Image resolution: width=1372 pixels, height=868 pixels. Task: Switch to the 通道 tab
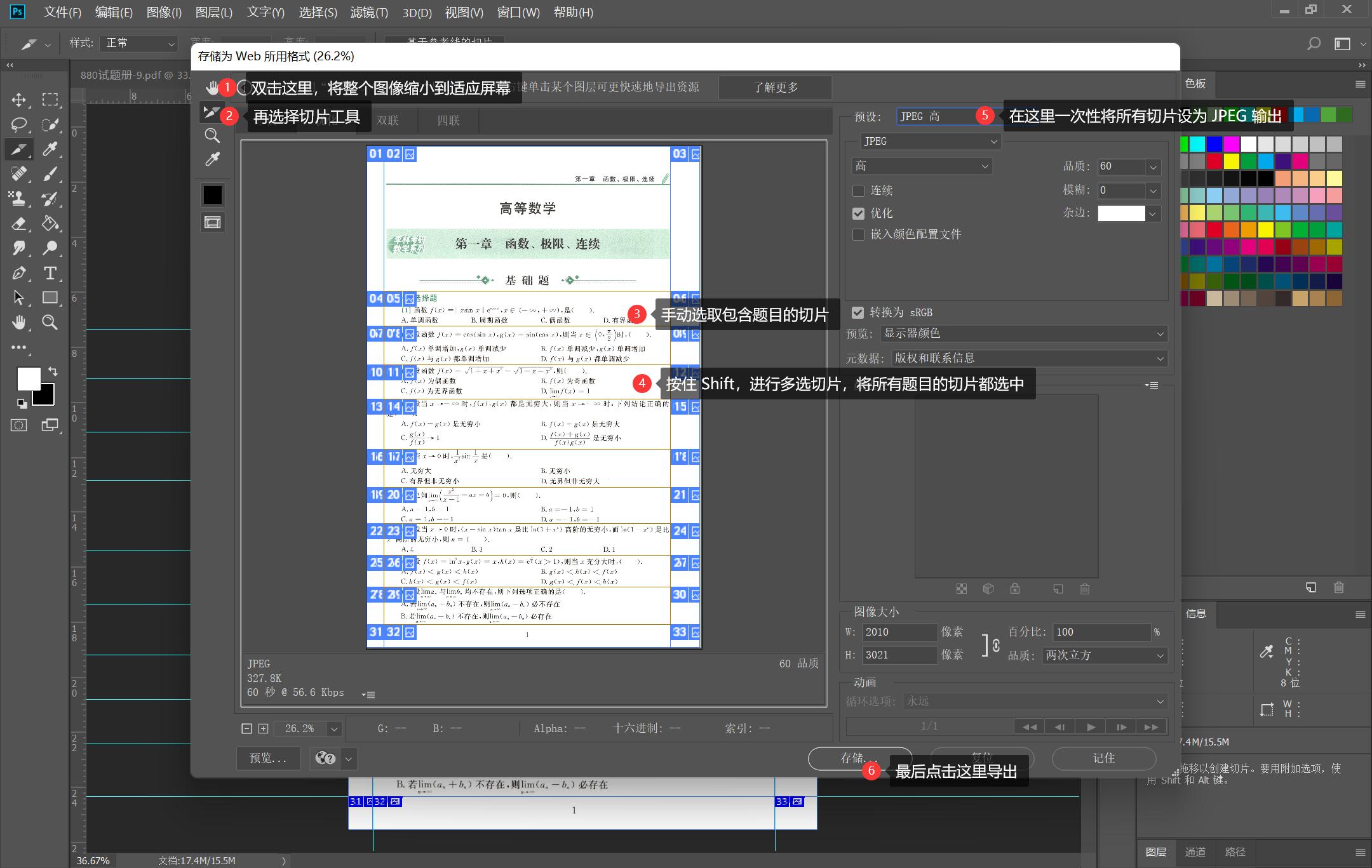pos(1195,852)
